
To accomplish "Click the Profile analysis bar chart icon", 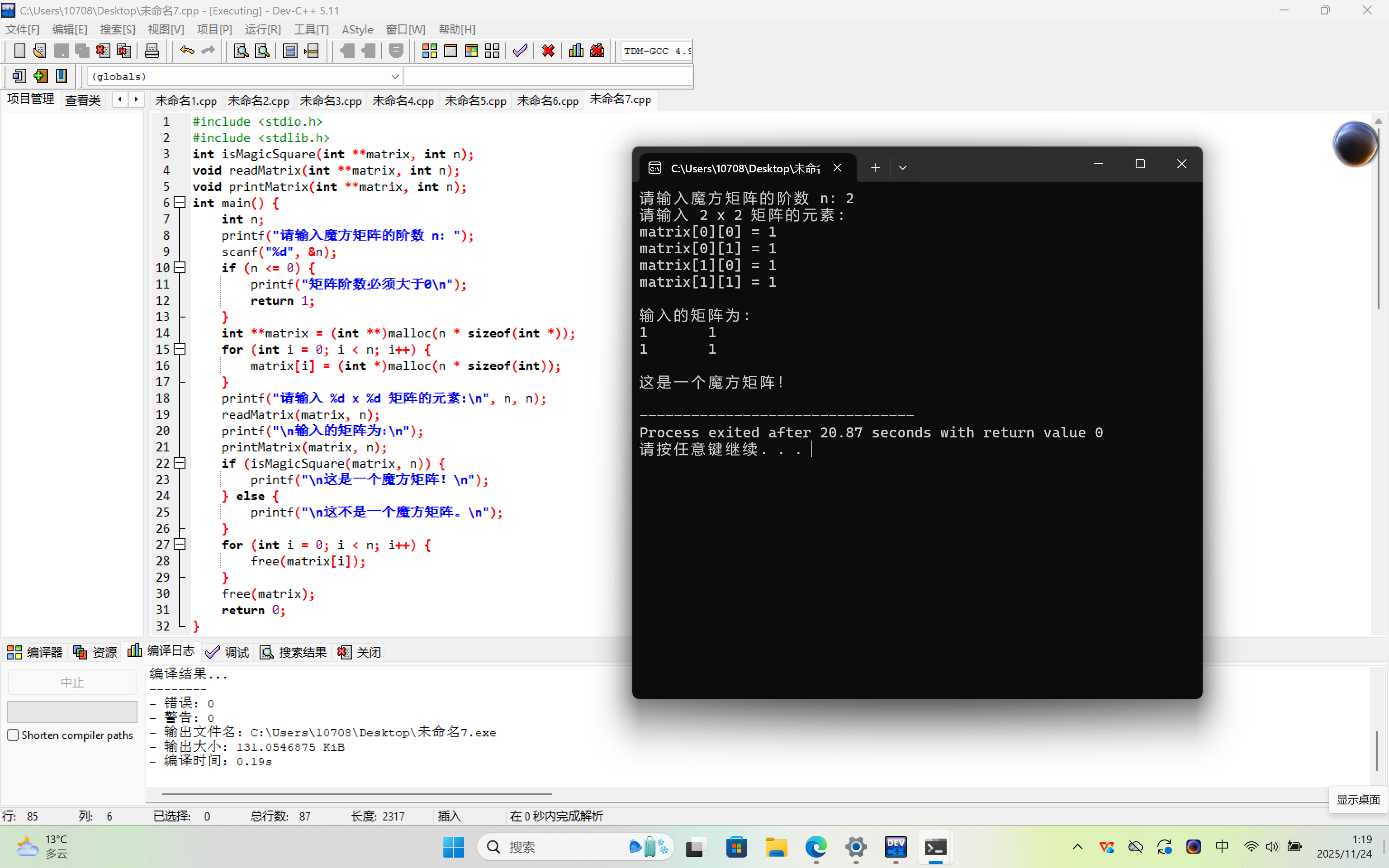I will pos(576,51).
